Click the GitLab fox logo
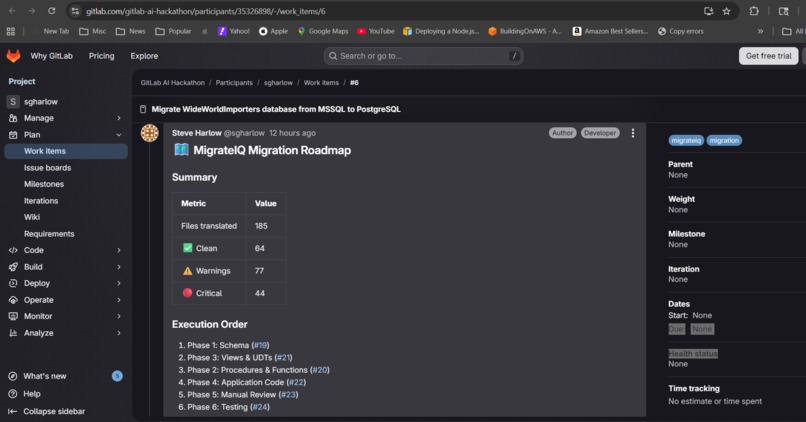 coord(13,56)
